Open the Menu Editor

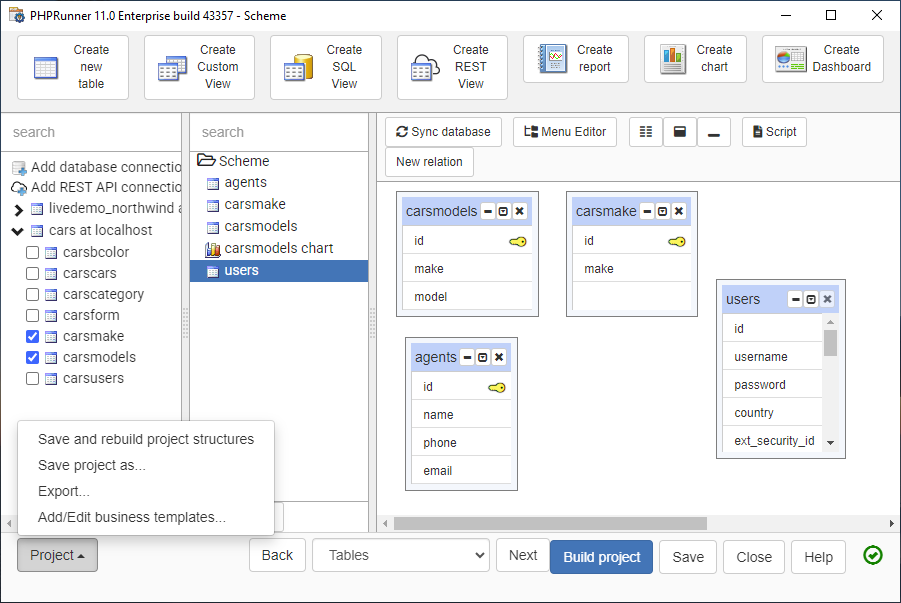coord(565,132)
